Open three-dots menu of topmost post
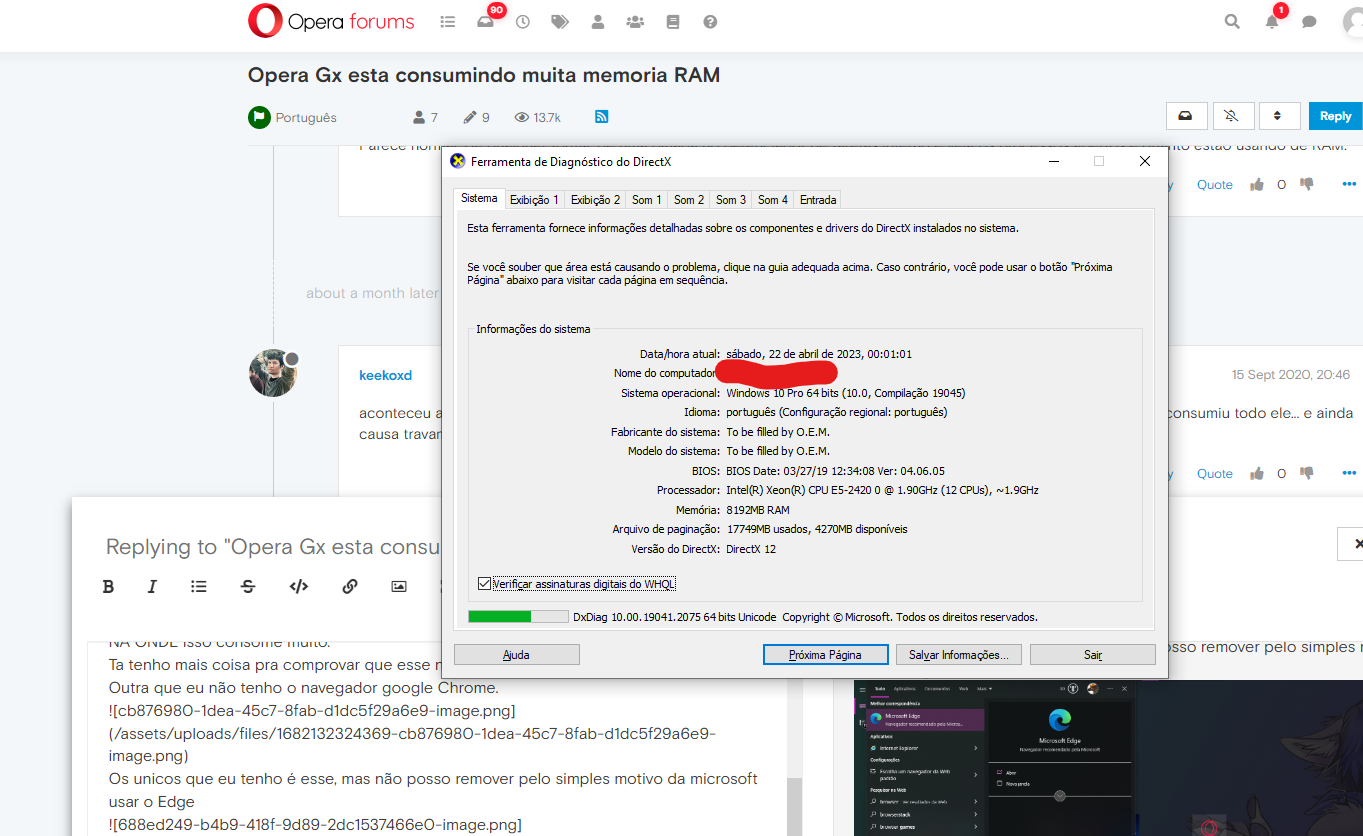The width and height of the screenshot is (1363, 836). point(1349,184)
